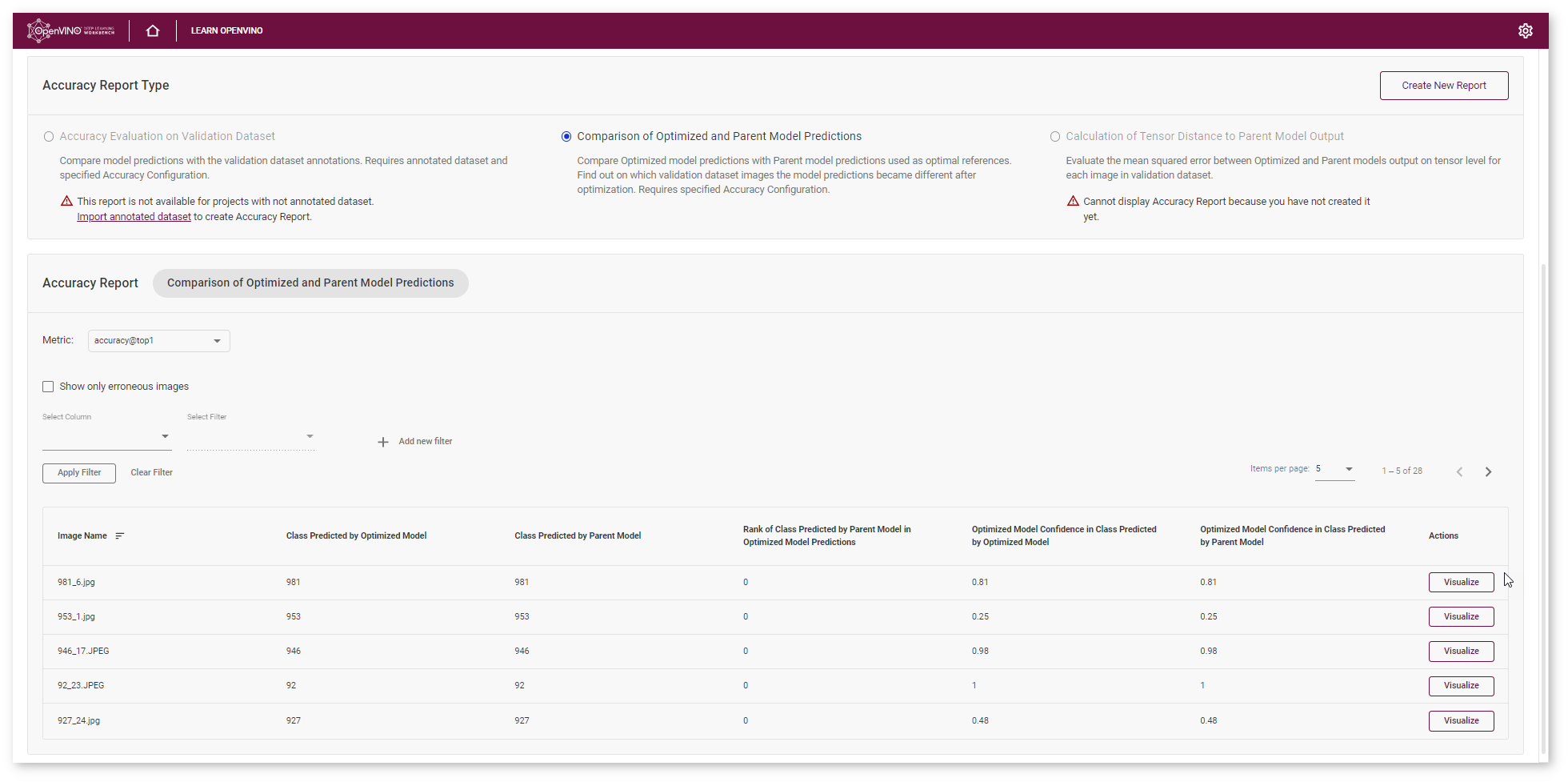Go to the next page arrow
This screenshot has height=782, width=1568.
(x=1488, y=471)
